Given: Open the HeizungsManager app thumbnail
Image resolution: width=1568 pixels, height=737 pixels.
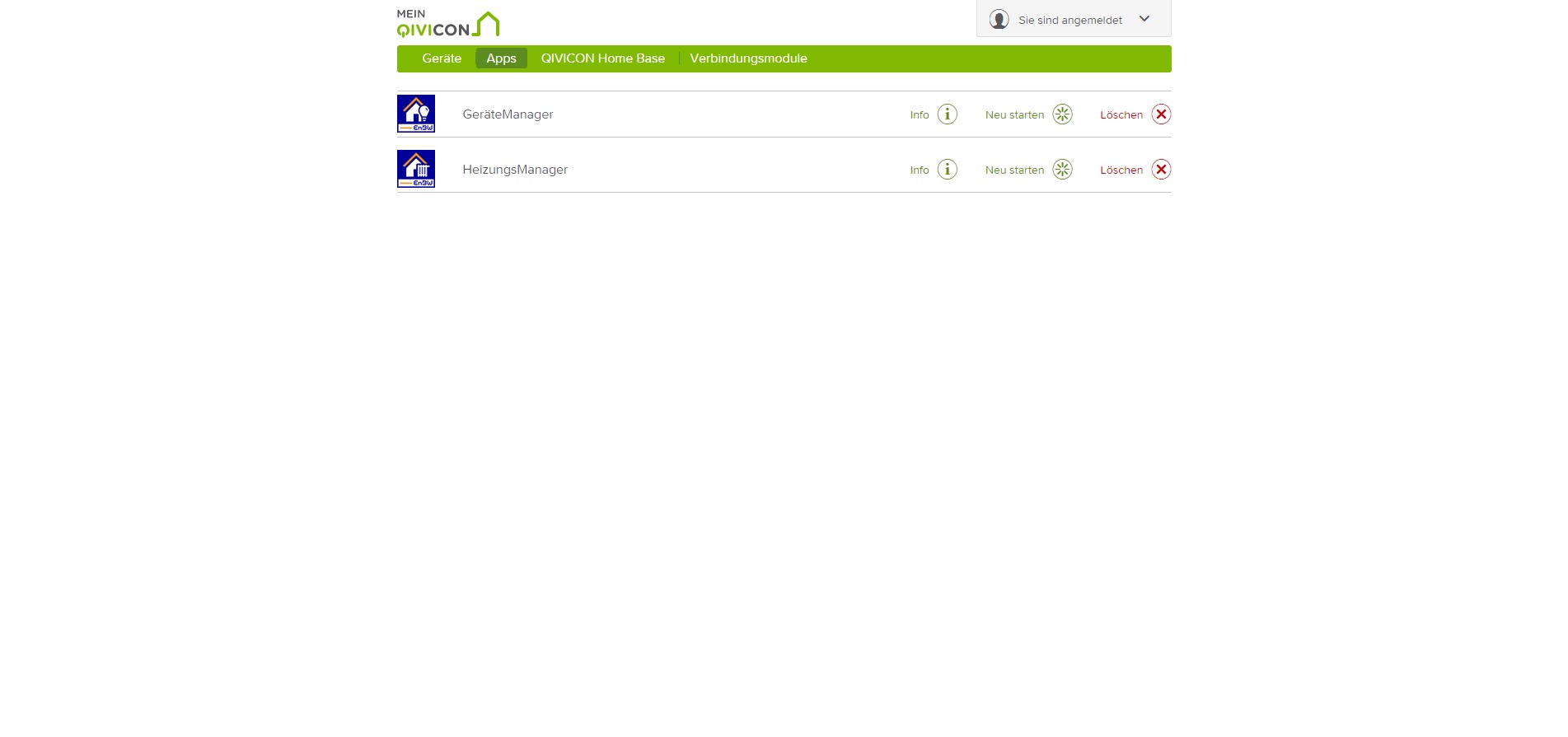Looking at the screenshot, I should tap(416, 169).
